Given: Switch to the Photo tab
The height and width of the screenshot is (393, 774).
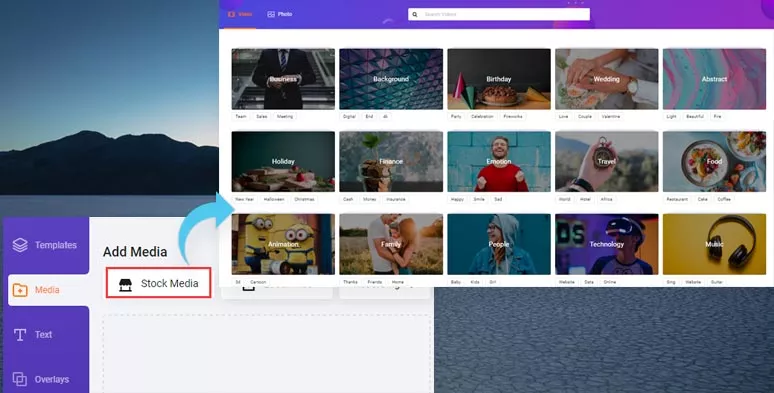Looking at the screenshot, I should (x=280, y=14).
